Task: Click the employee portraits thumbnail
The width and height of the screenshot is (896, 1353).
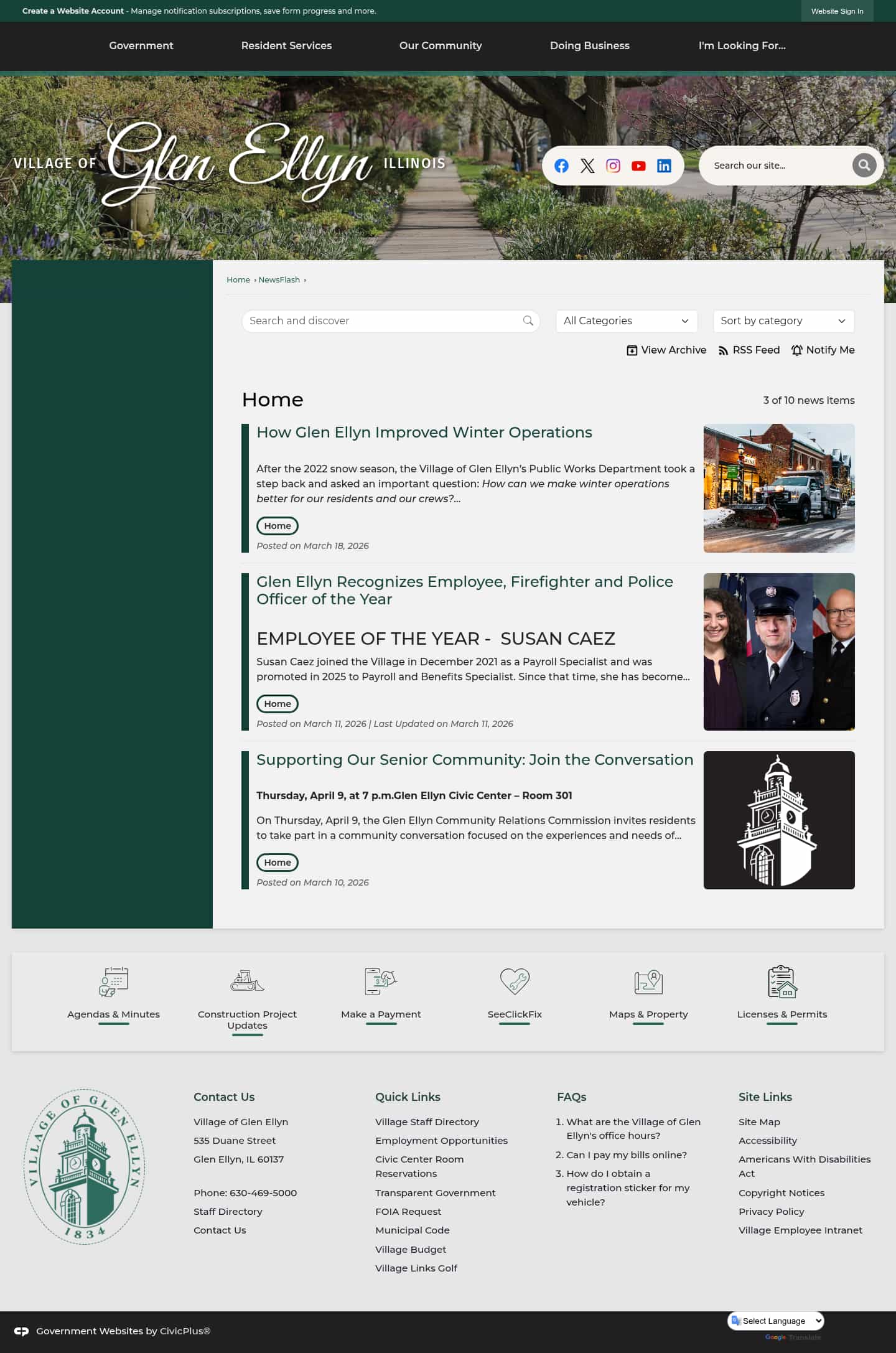Action: [x=779, y=652]
